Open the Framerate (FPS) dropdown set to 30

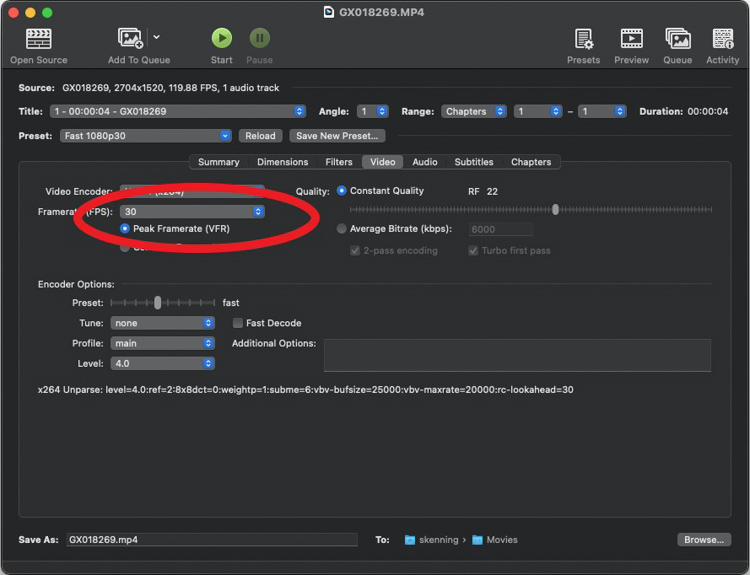192,211
